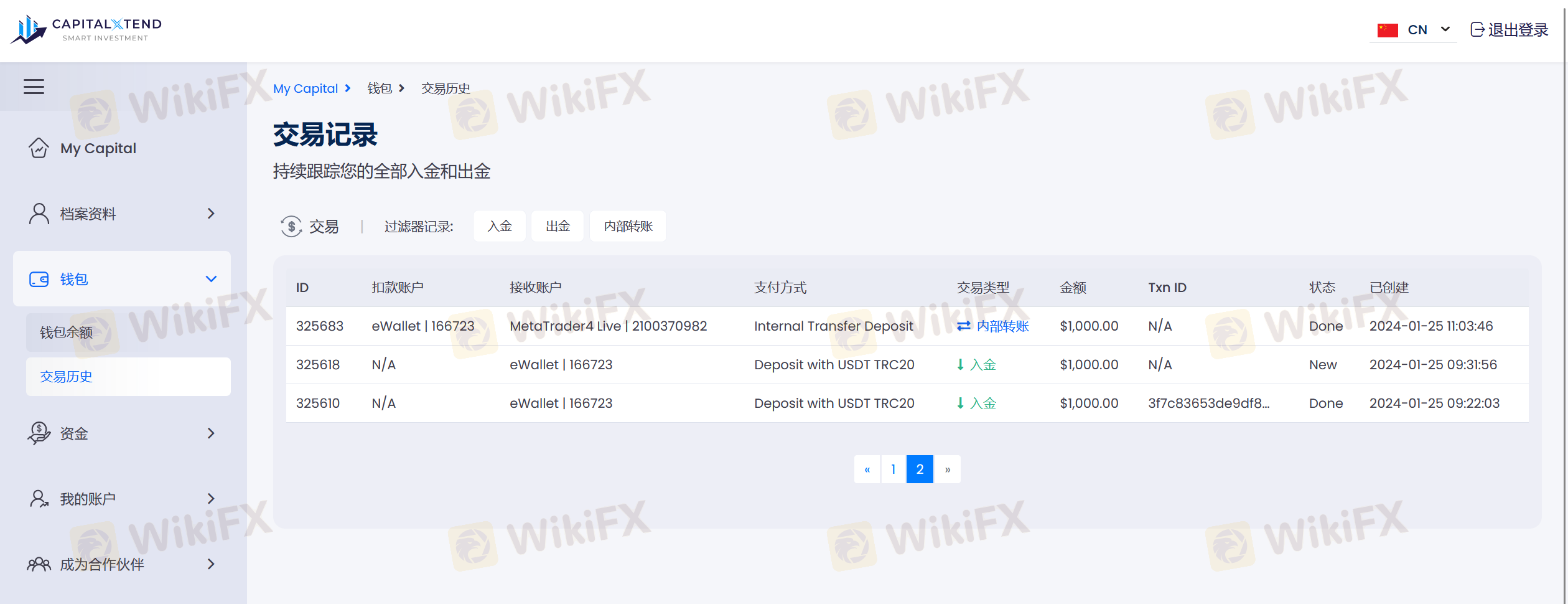Click deposit arrow icon in row 325610
The image size is (1568, 604).
(x=960, y=403)
